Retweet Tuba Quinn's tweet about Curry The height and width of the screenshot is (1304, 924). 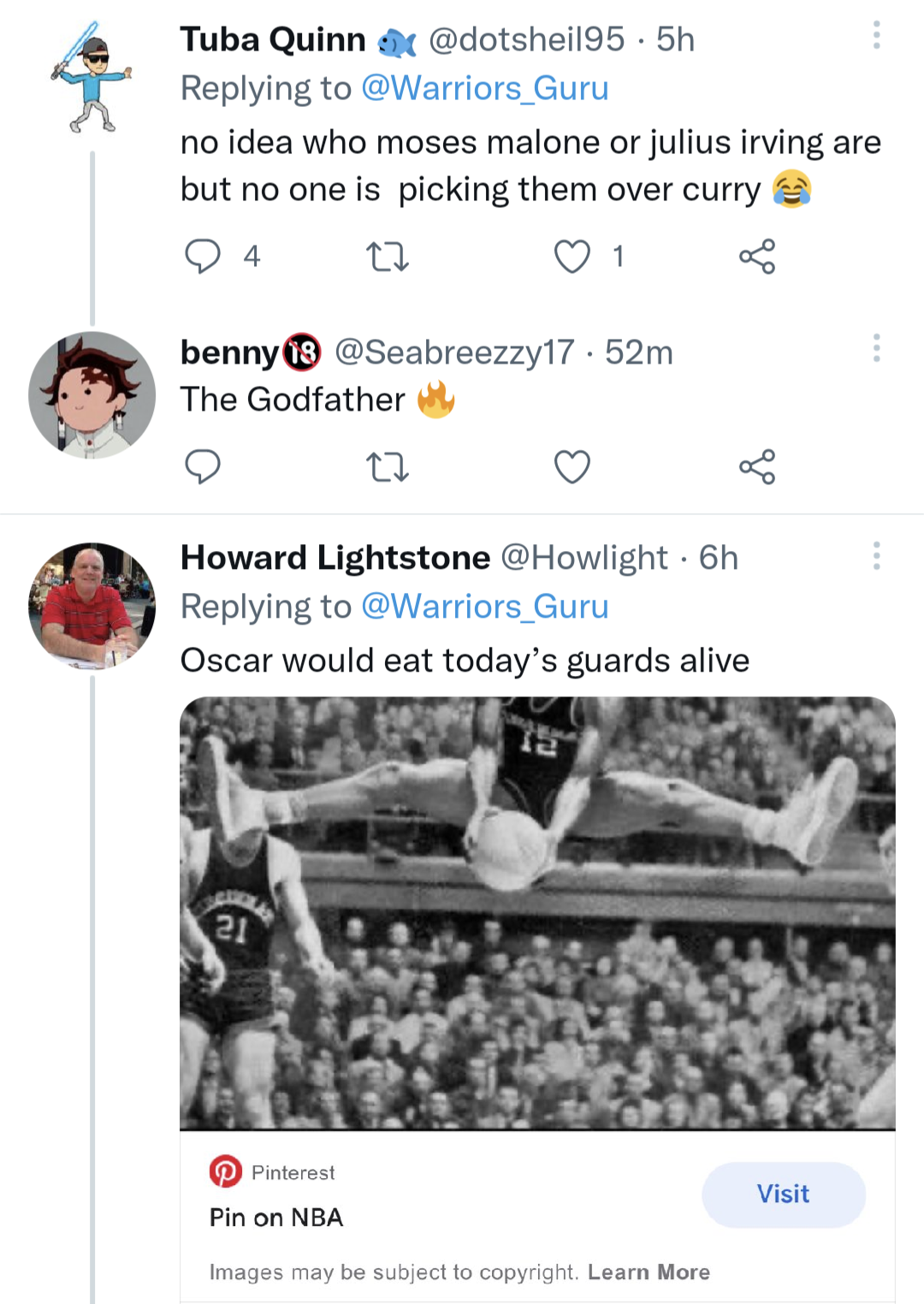click(388, 256)
